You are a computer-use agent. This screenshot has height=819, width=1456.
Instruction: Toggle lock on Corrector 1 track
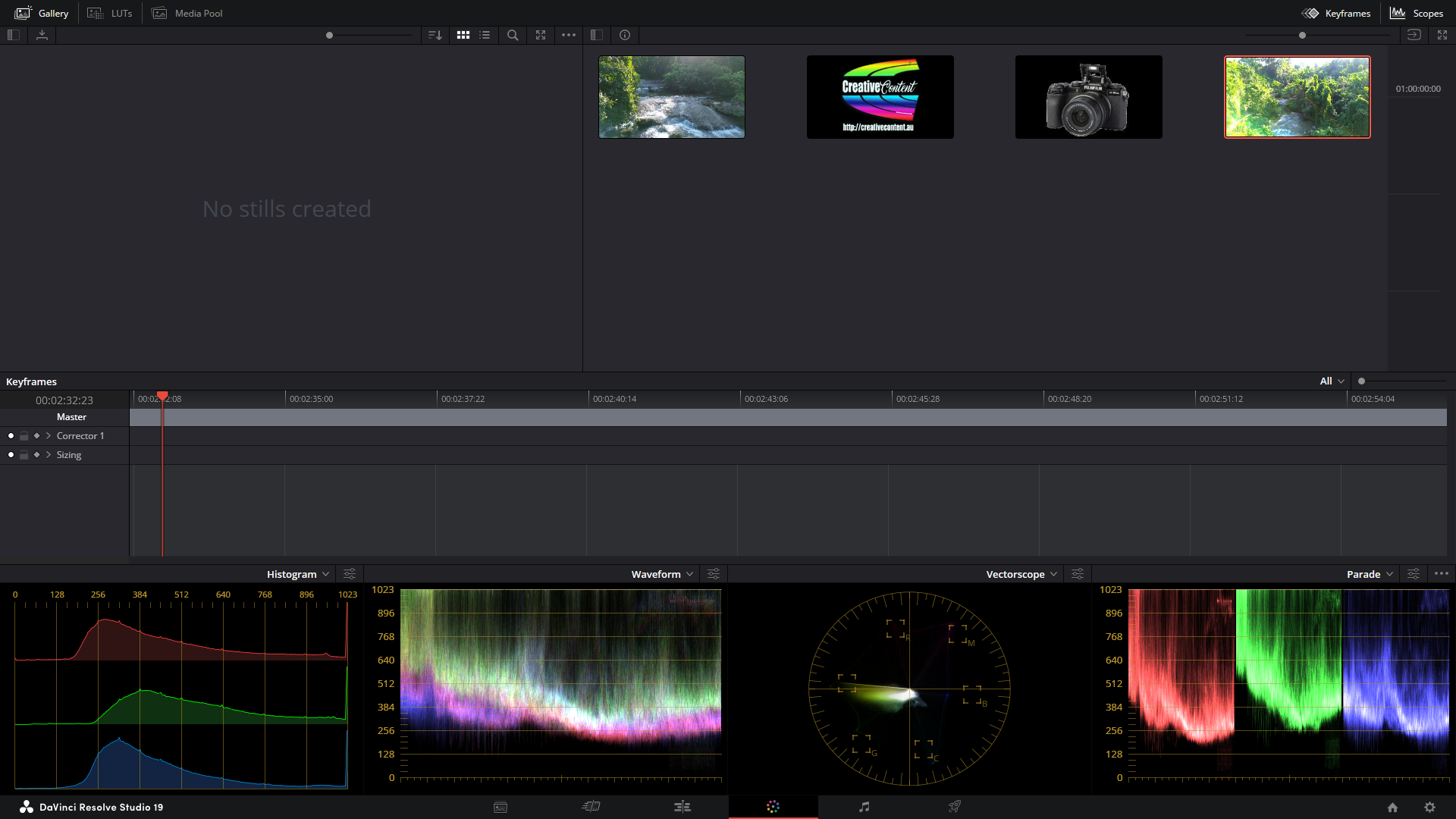tap(24, 436)
